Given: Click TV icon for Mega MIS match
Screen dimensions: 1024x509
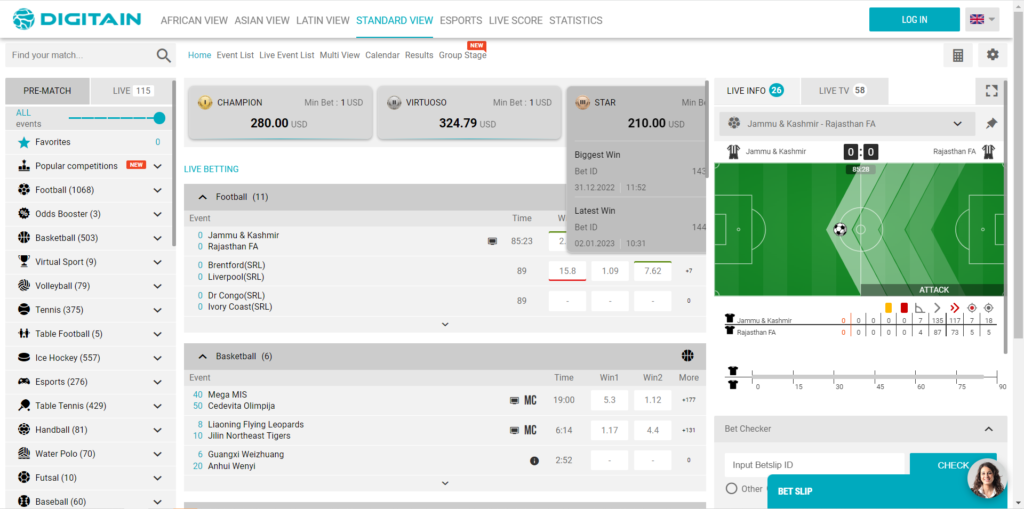Looking at the screenshot, I should tap(515, 401).
